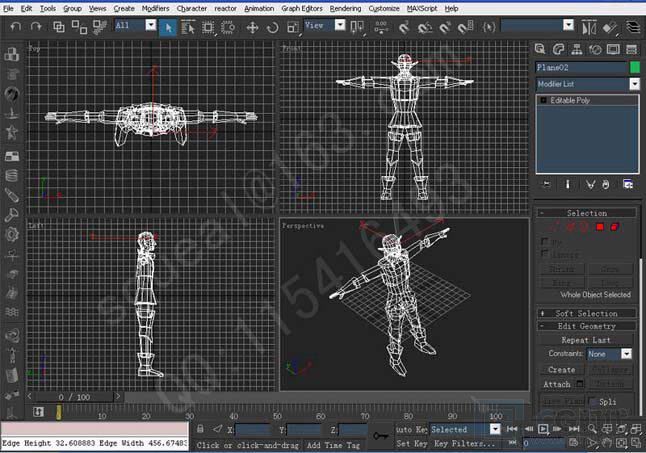The width and height of the screenshot is (646, 453).
Task: Open the named selection sets dropdown
Action: pos(568,25)
